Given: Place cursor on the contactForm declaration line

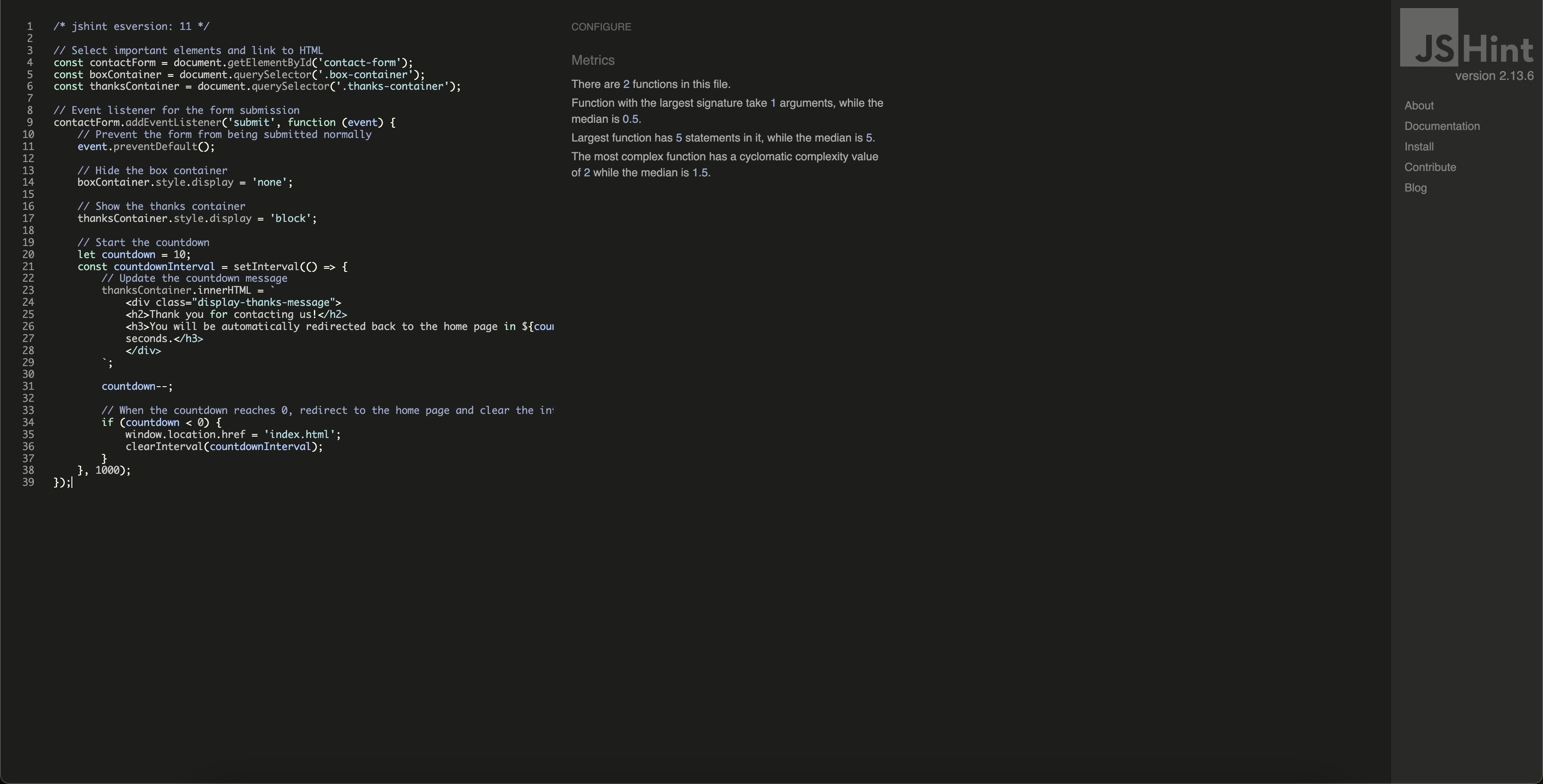Looking at the screenshot, I should point(233,63).
